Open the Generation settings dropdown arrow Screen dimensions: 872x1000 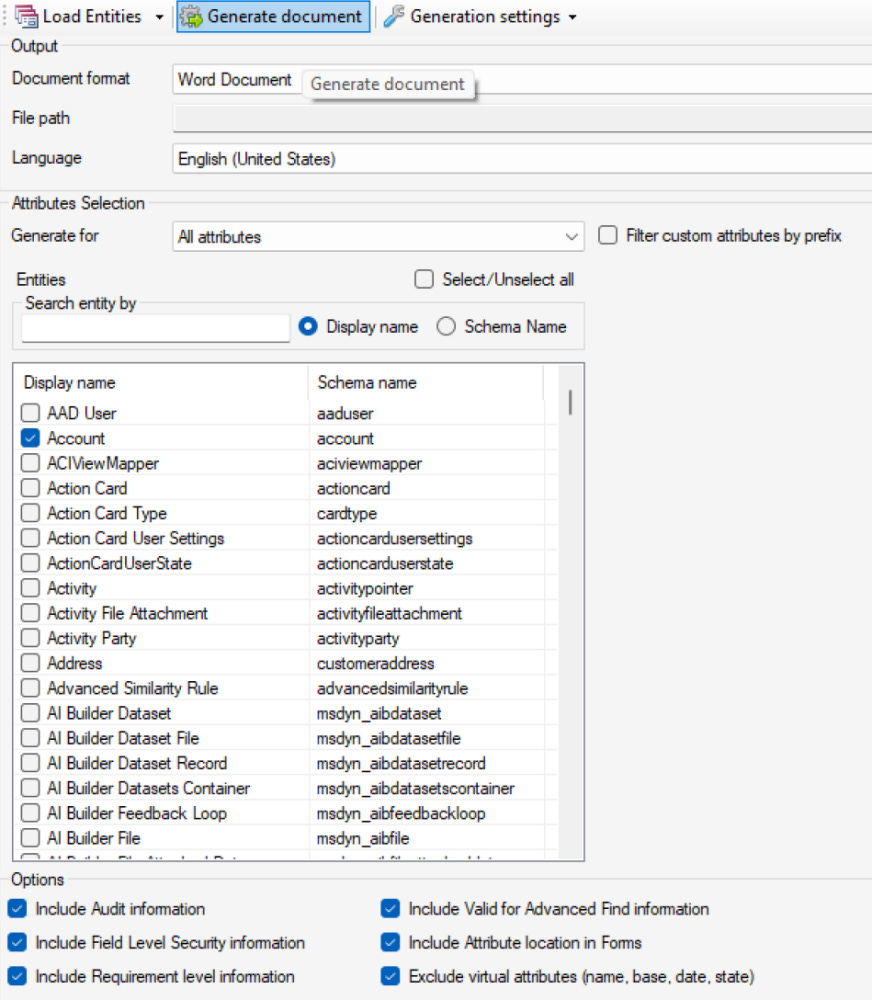[572, 17]
